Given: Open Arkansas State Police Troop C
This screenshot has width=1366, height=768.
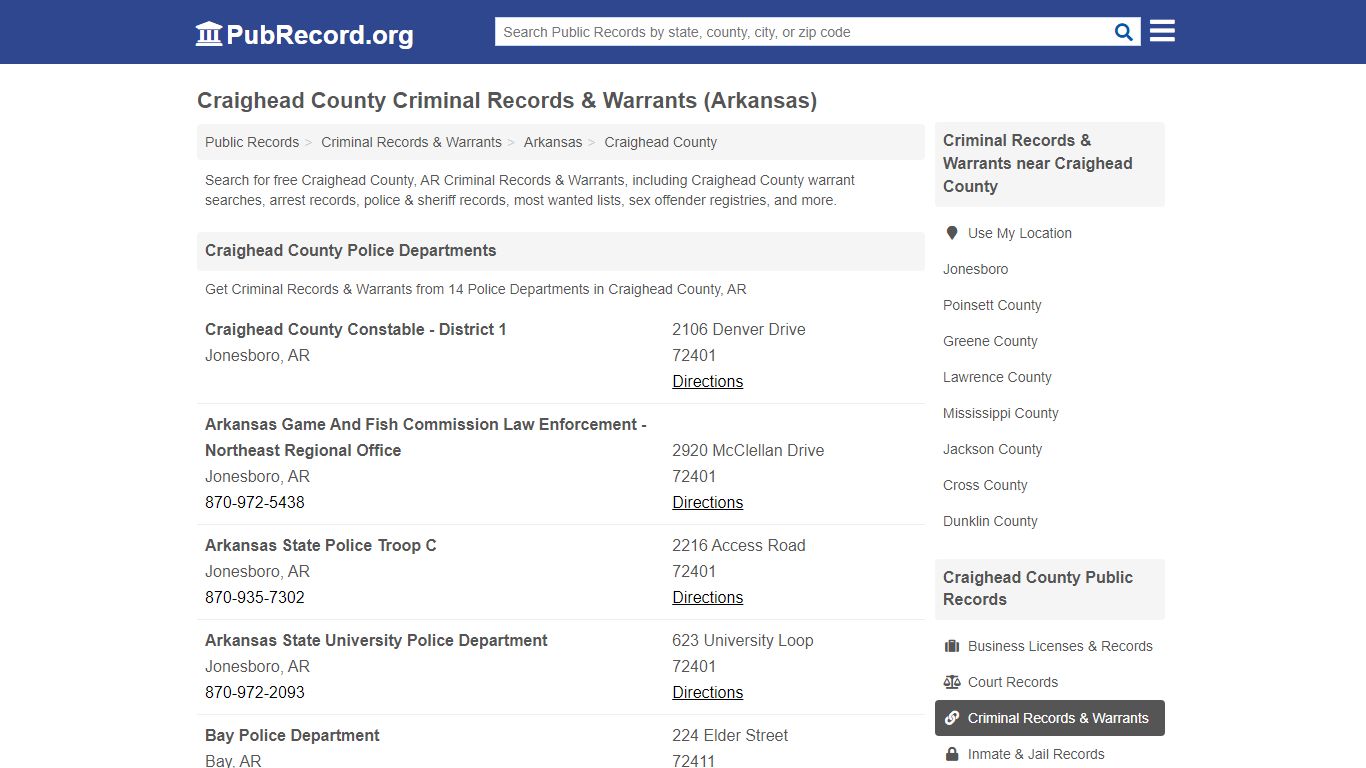Looking at the screenshot, I should click(x=321, y=545).
